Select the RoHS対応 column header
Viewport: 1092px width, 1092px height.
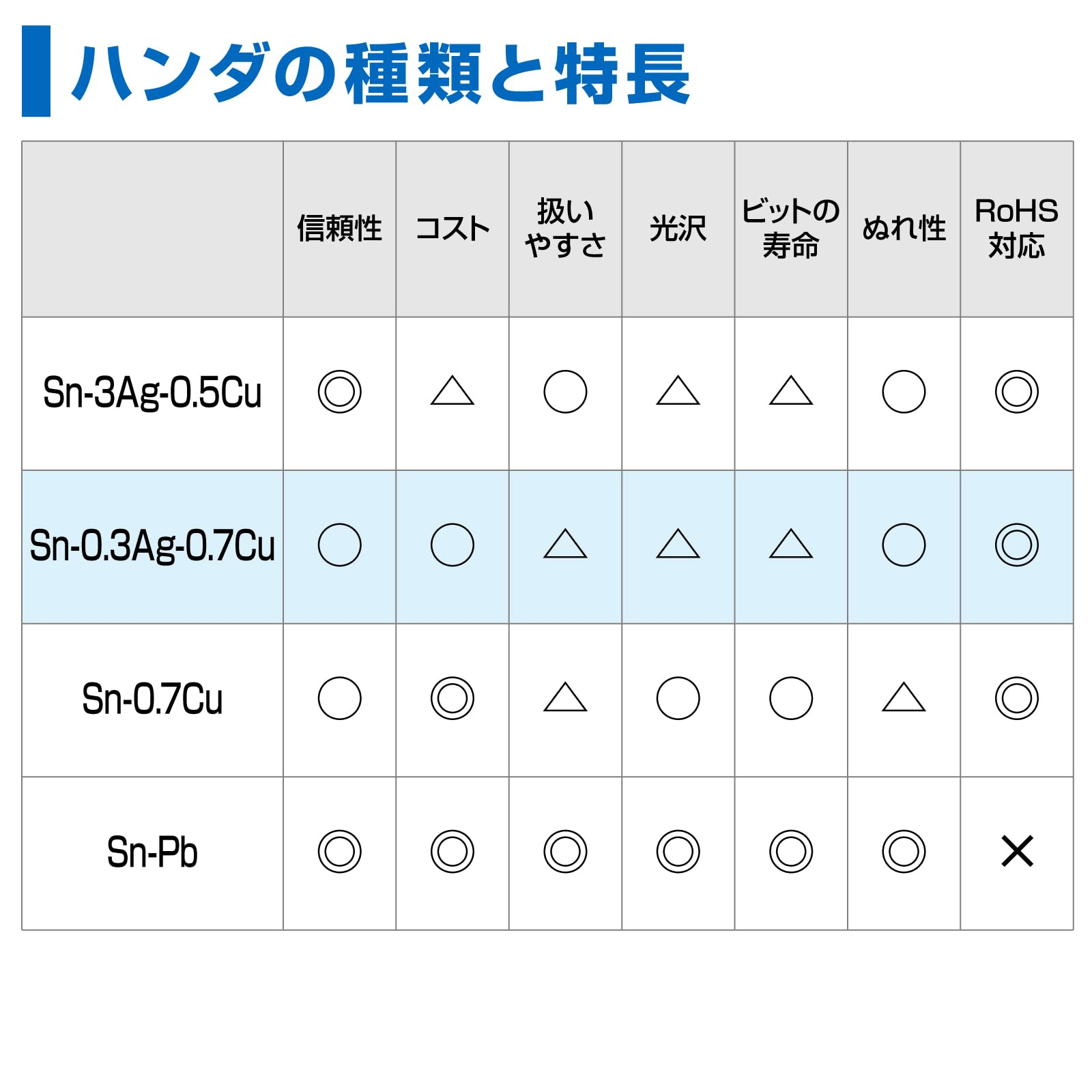coord(1017,228)
